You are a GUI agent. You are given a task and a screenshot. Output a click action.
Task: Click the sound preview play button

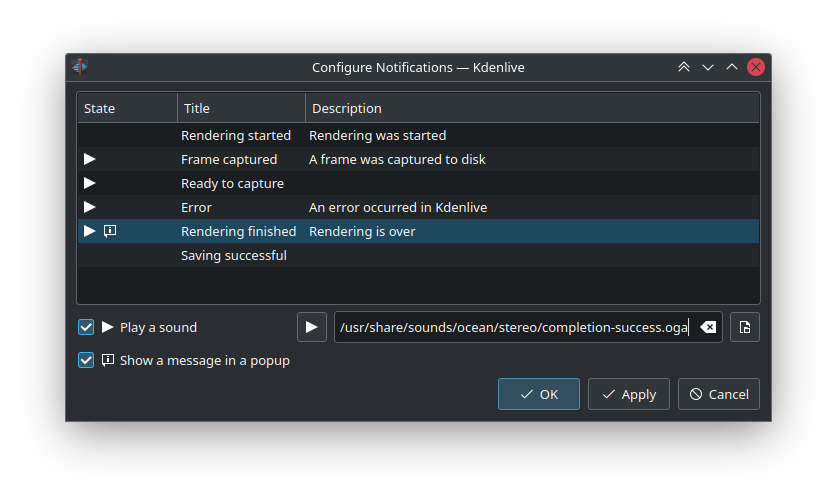click(312, 327)
